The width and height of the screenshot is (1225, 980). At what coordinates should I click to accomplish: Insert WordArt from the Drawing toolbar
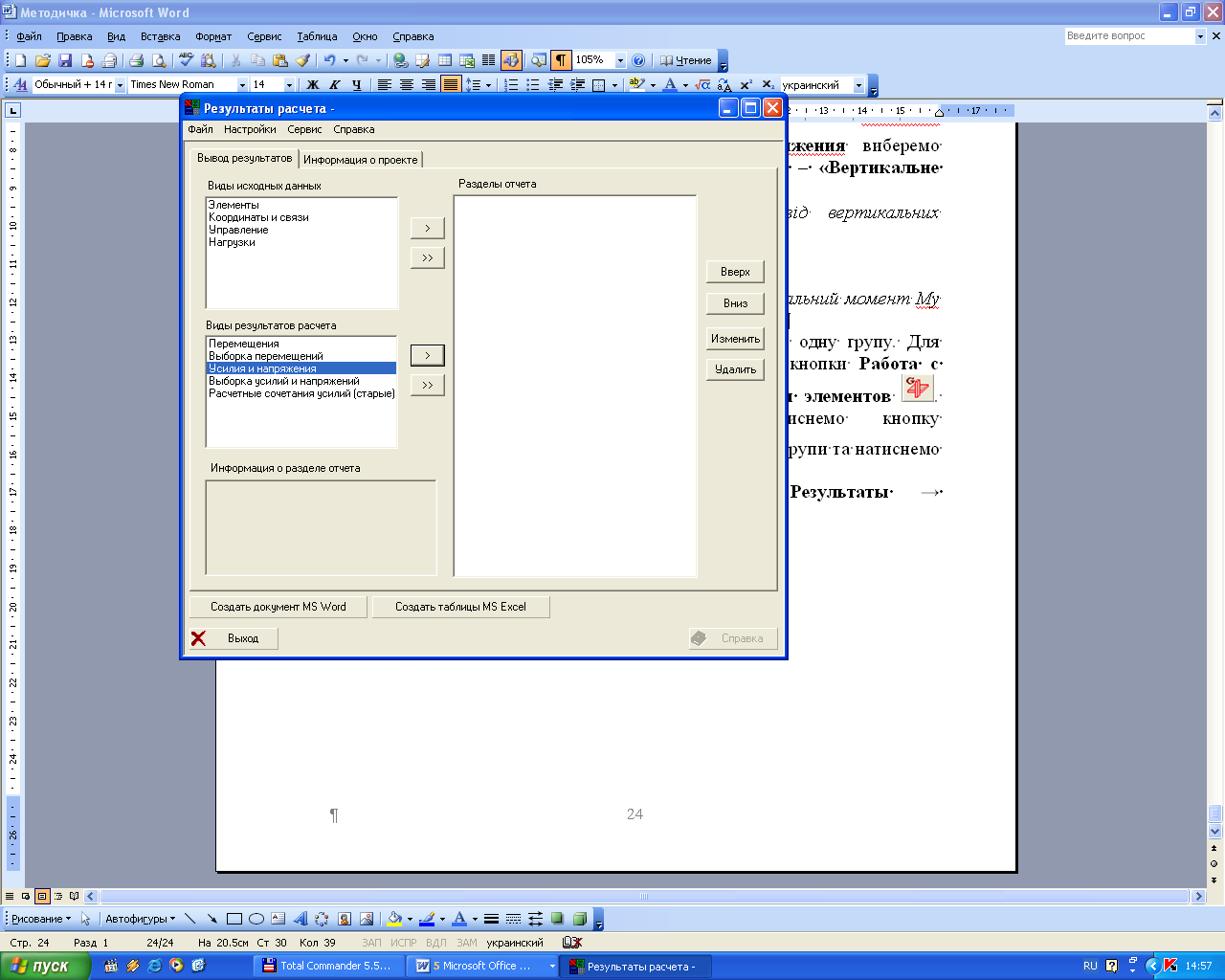[300, 919]
